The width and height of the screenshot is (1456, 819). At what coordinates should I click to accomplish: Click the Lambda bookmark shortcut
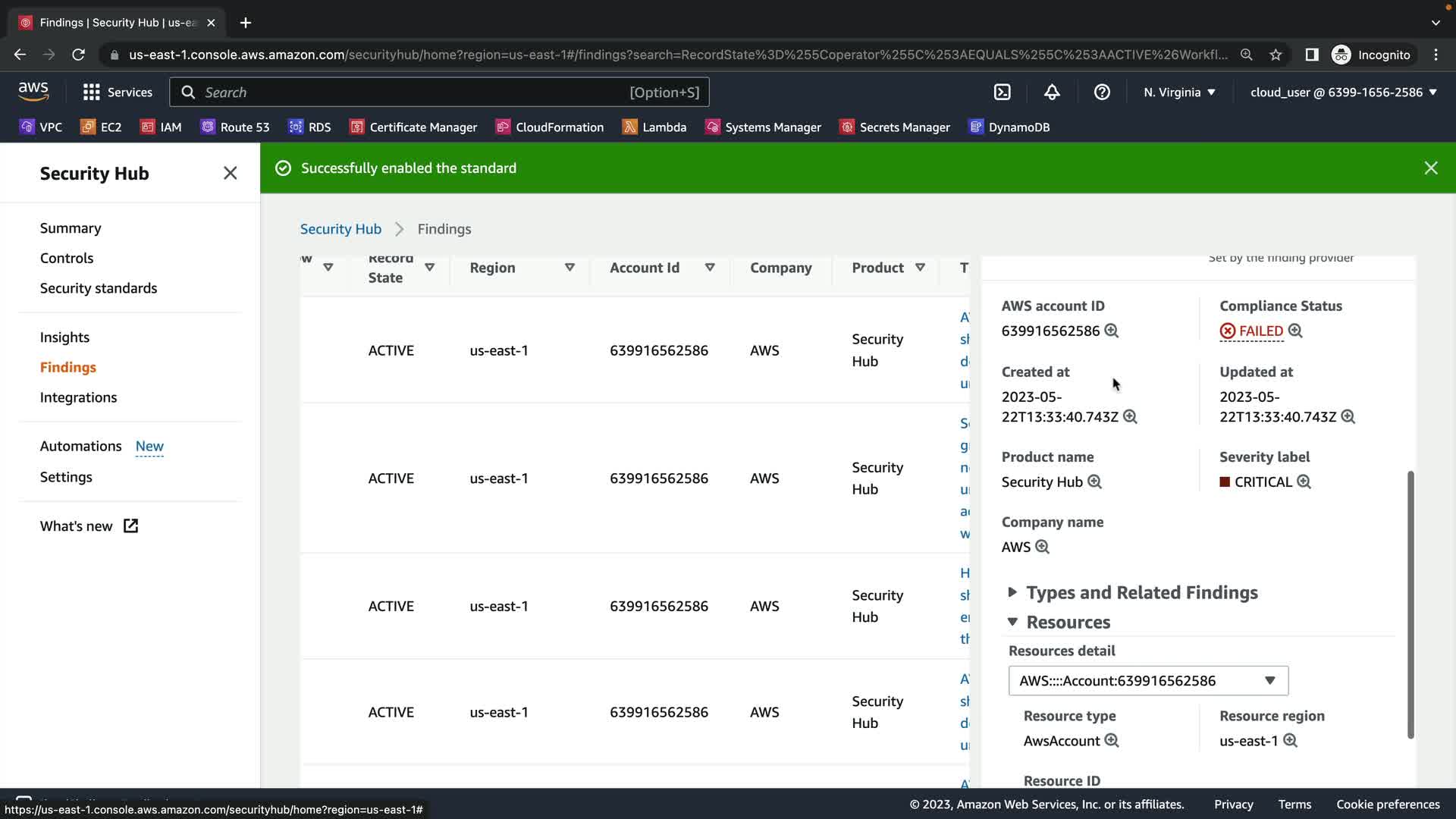pyautogui.click(x=654, y=127)
